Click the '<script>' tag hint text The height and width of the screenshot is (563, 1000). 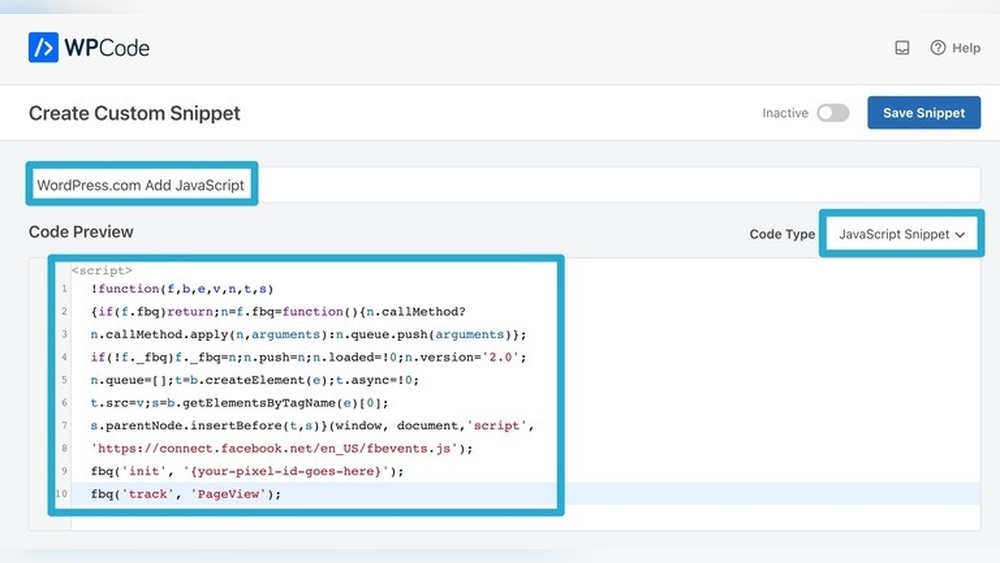(x=102, y=270)
